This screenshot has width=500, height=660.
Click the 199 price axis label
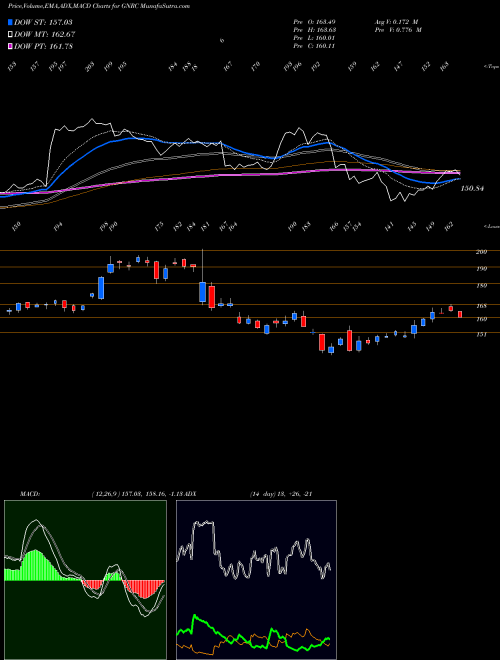click(x=481, y=269)
